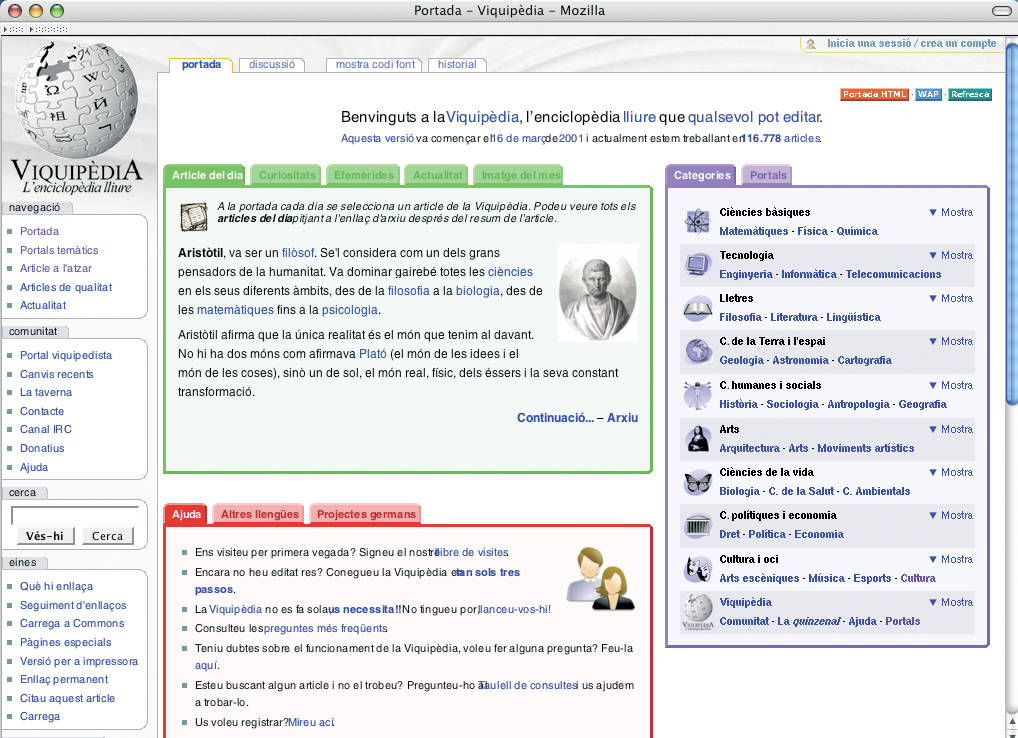Click the butterfly icon for Ciències de la vida
The image size is (1018, 738).
(698, 482)
